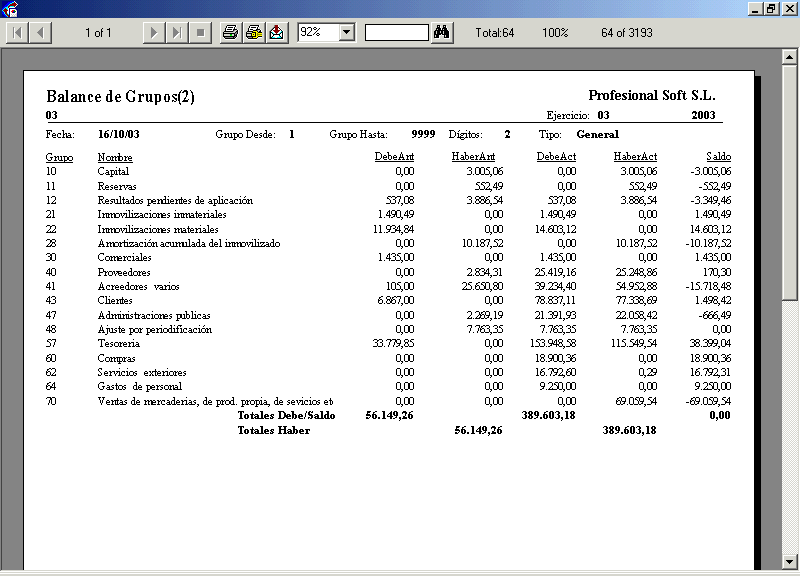Go to first page of report
800x576 pixels.
click(x=18, y=33)
